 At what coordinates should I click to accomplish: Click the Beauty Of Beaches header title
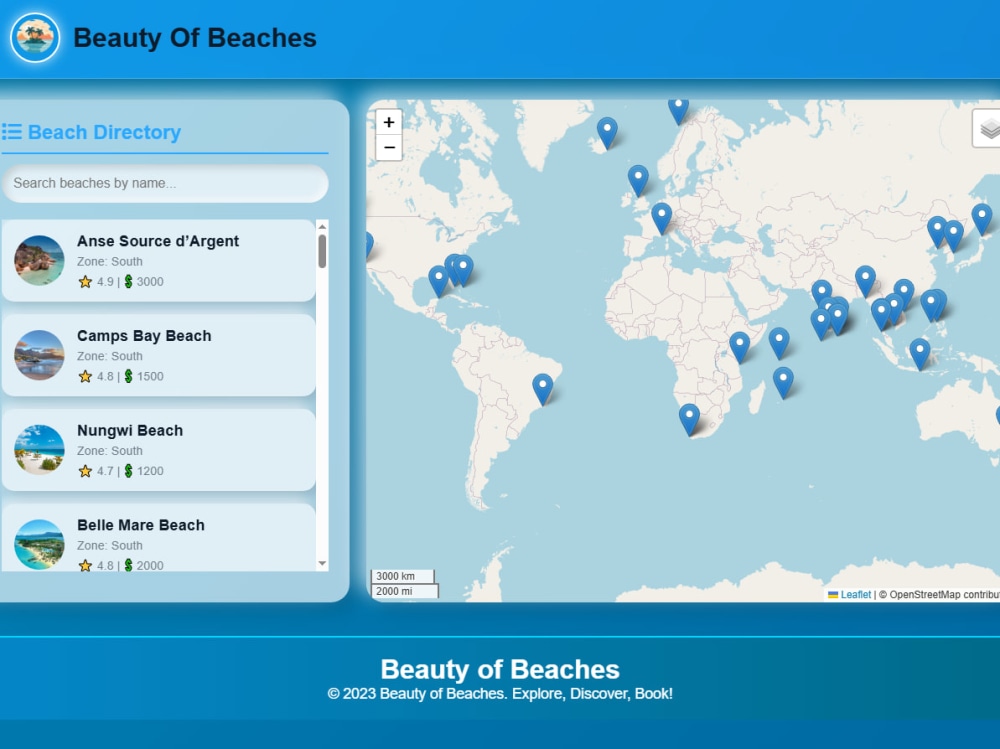tap(195, 38)
